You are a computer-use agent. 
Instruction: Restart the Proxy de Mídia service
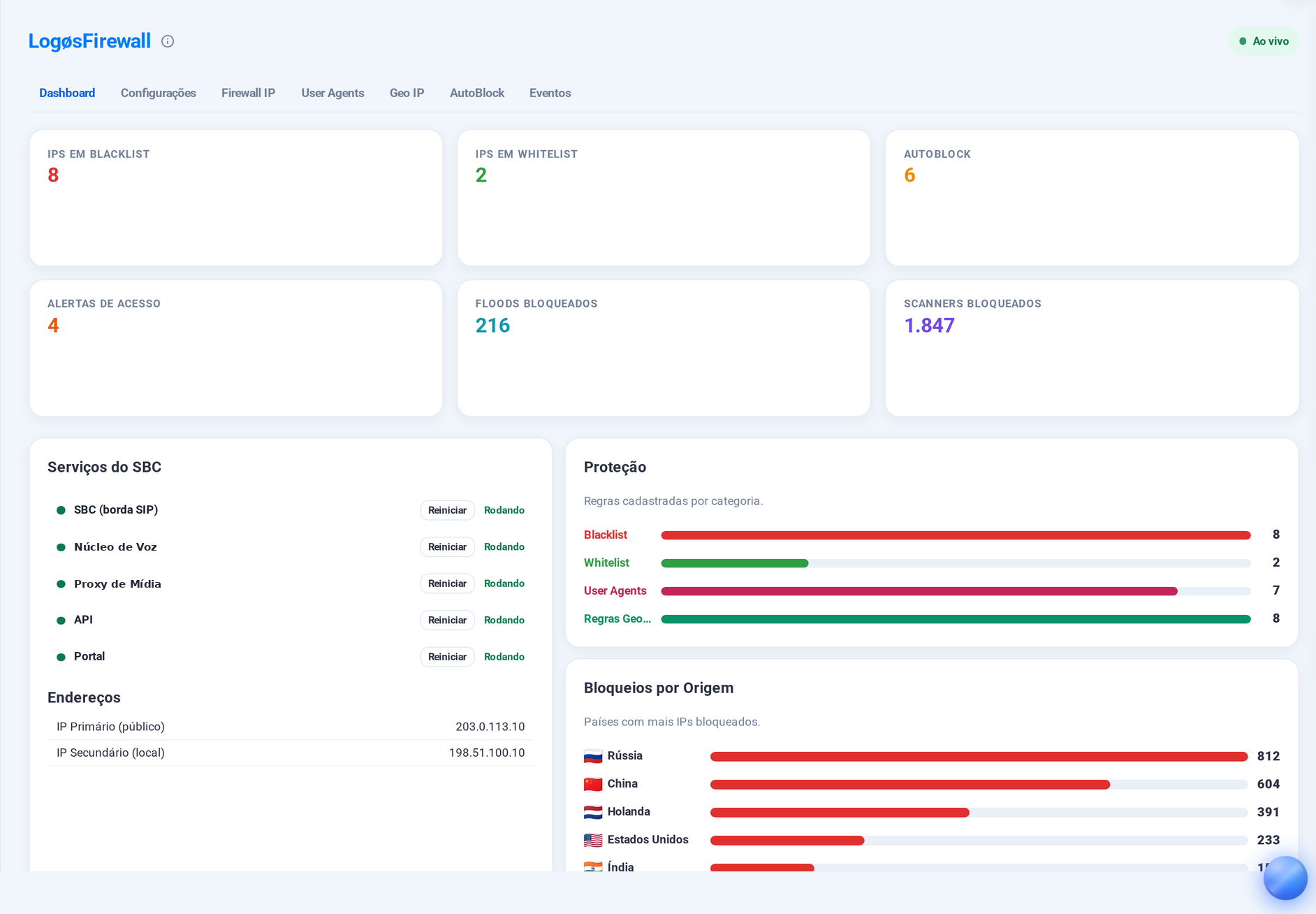tap(447, 583)
